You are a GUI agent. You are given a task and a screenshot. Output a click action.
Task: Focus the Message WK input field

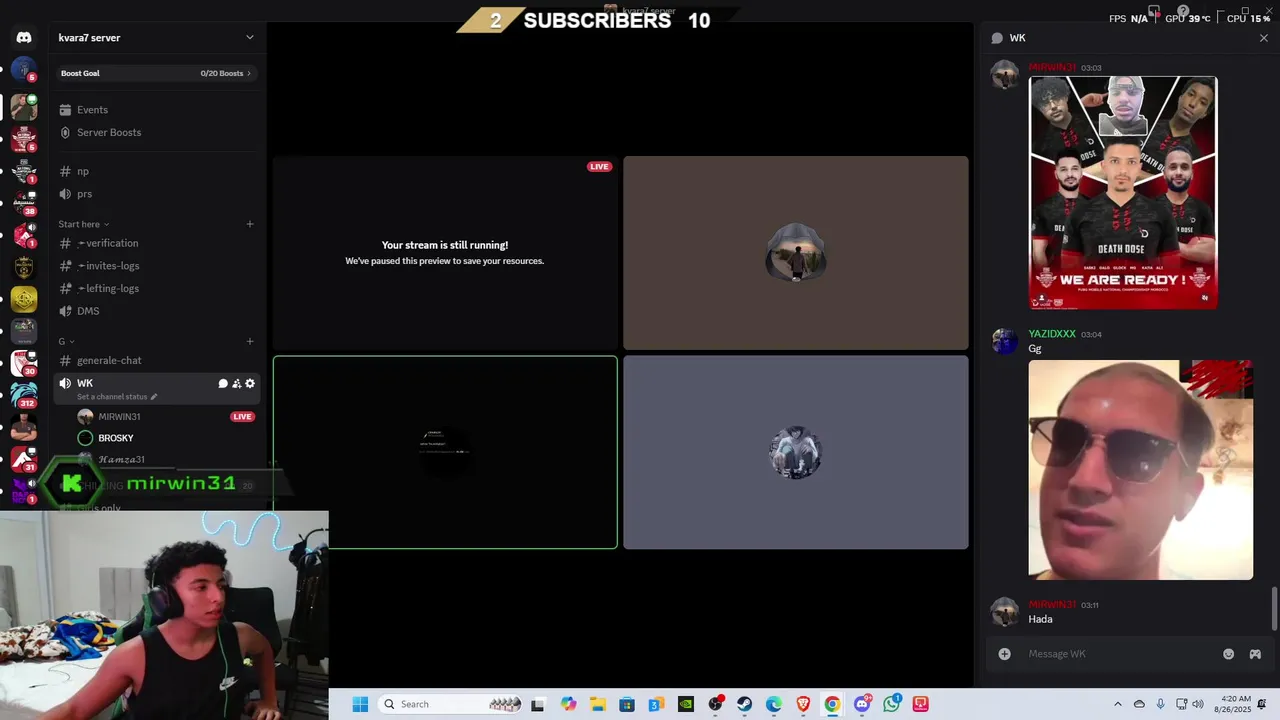(x=1118, y=654)
